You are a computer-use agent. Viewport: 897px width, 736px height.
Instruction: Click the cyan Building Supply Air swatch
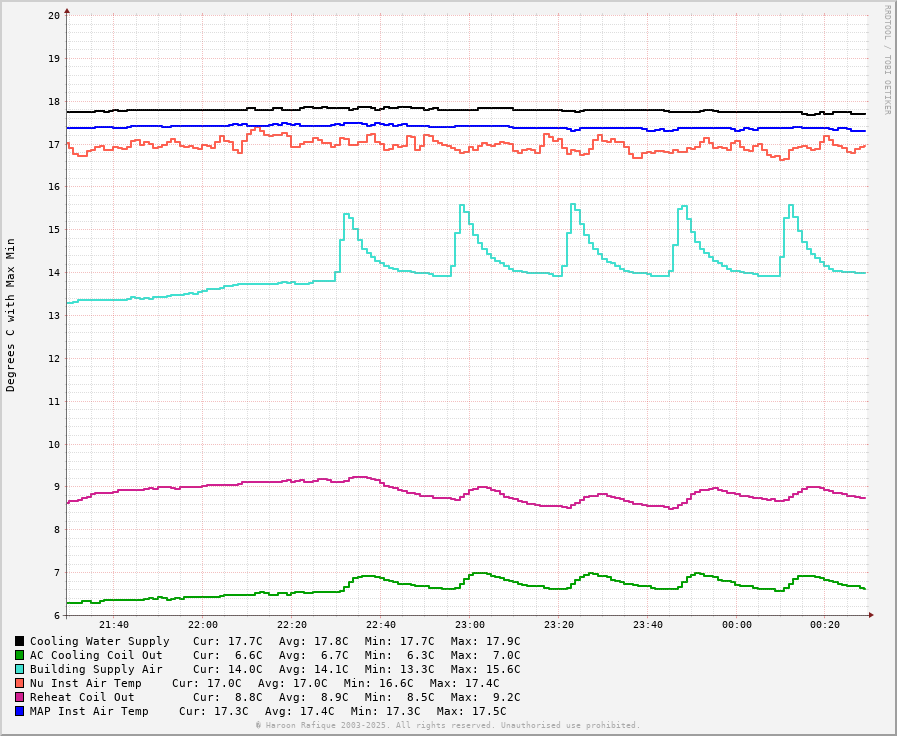(19, 669)
